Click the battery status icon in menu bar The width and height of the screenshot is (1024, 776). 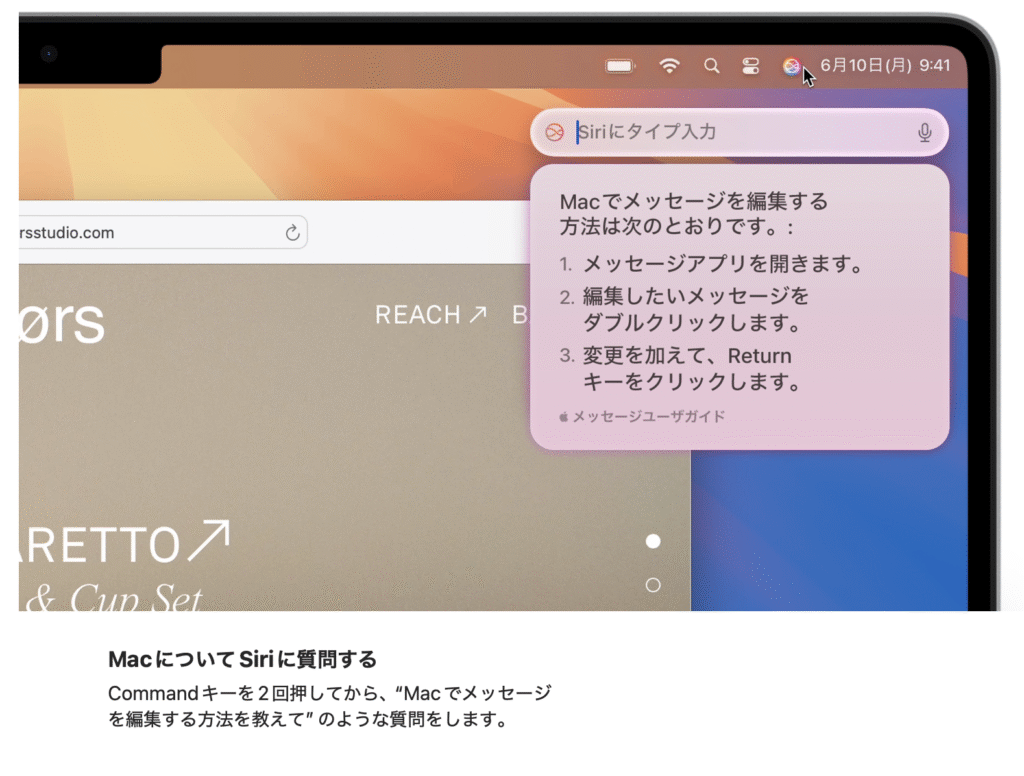pos(620,66)
